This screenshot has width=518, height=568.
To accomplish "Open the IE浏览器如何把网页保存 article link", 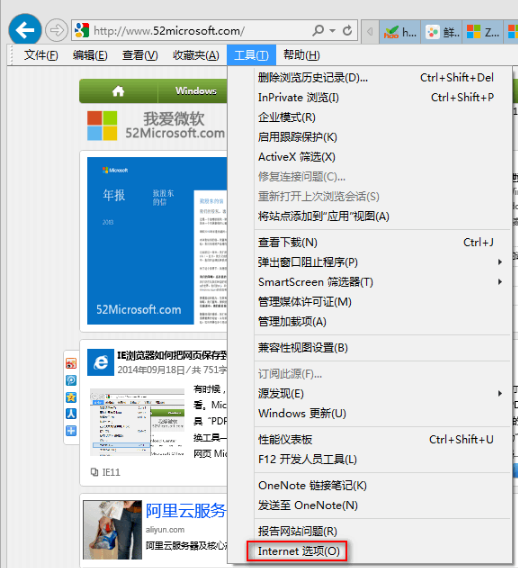I will pyautogui.click(x=172, y=356).
